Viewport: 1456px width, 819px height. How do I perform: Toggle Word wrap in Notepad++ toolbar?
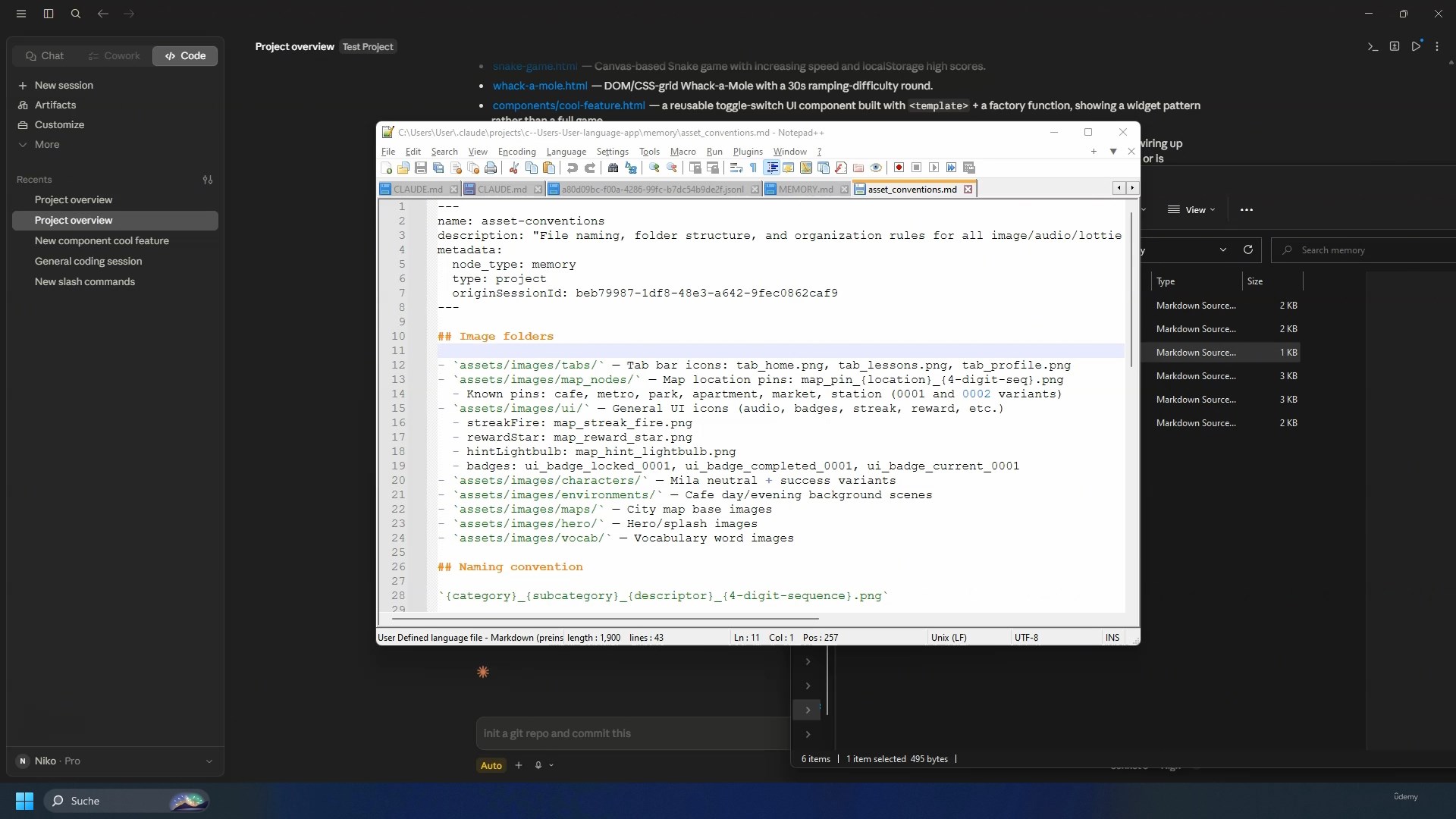pyautogui.click(x=736, y=168)
